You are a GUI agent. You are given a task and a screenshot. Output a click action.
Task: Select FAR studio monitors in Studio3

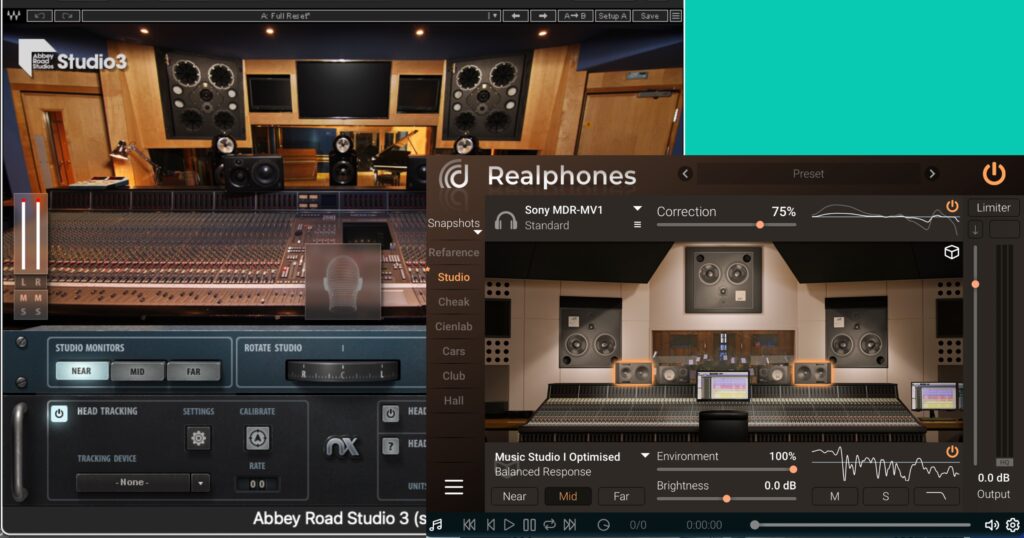(193, 372)
